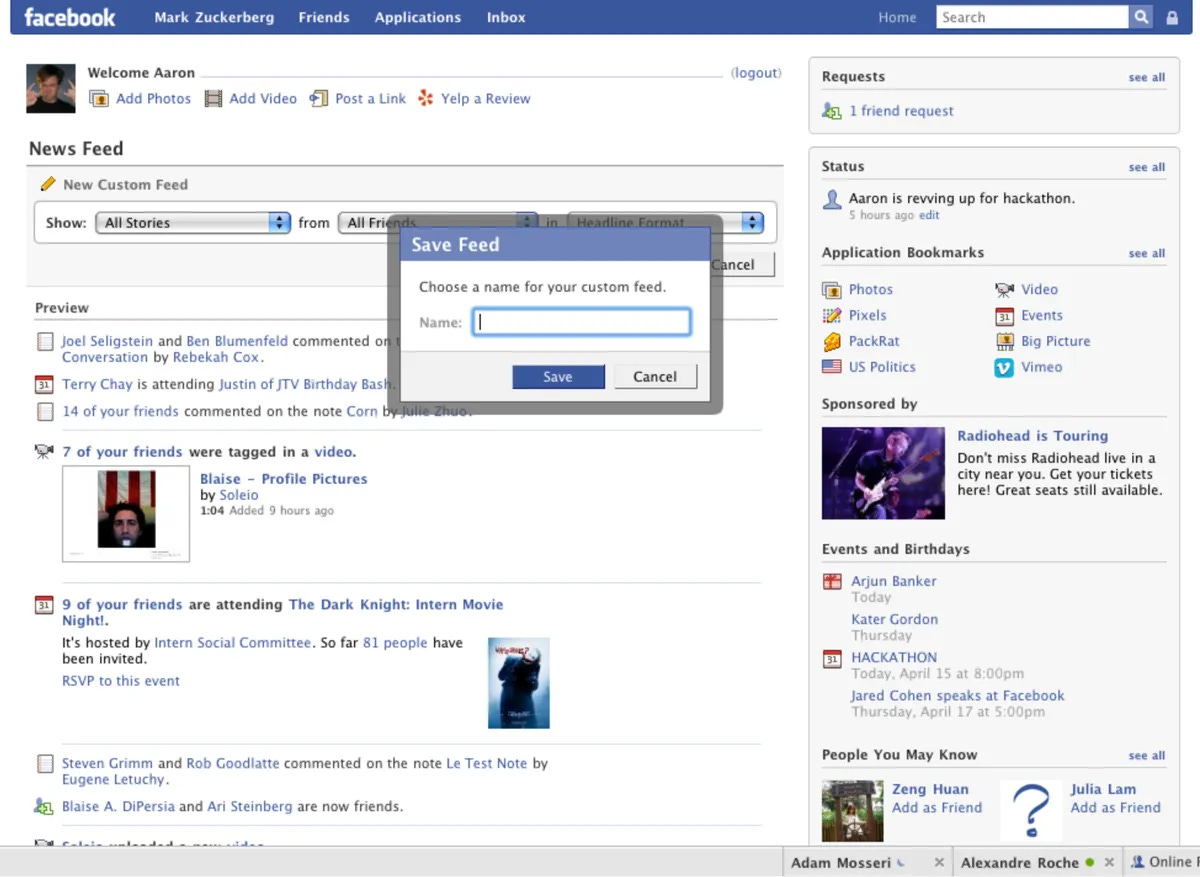Click the search magnifier icon in header
The width and height of the screenshot is (1200, 877).
[1141, 17]
